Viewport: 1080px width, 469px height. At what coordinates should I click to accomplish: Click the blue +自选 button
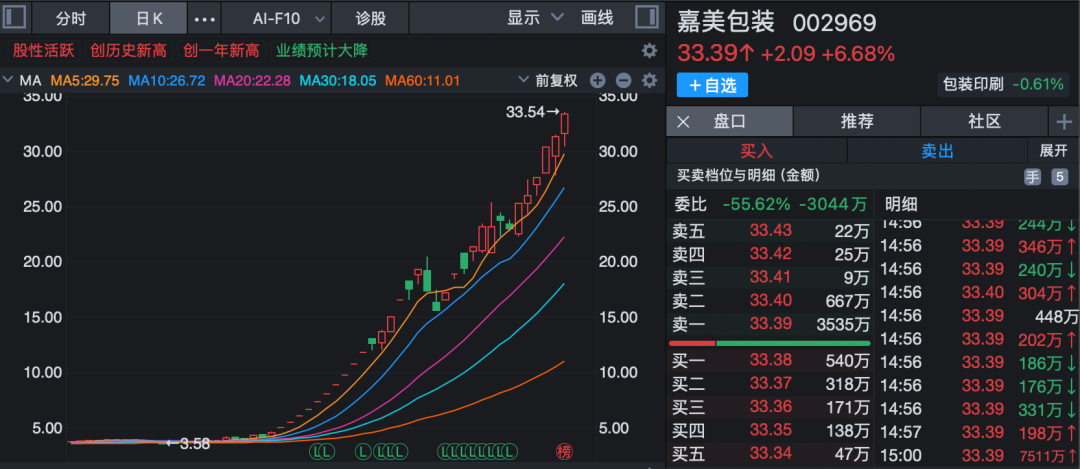pyautogui.click(x=712, y=85)
